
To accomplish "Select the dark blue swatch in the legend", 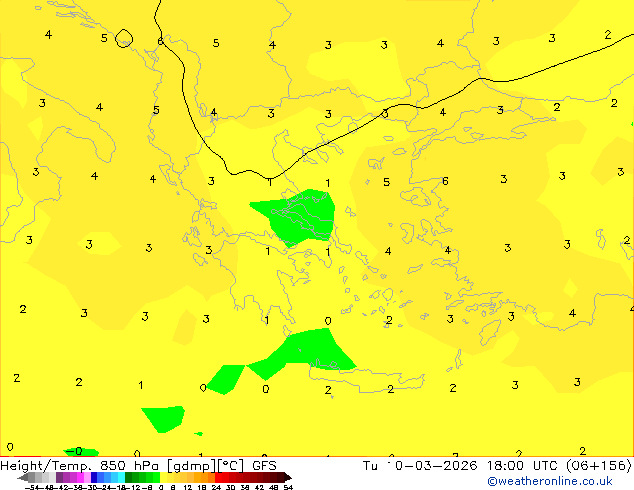I will tap(94, 477).
